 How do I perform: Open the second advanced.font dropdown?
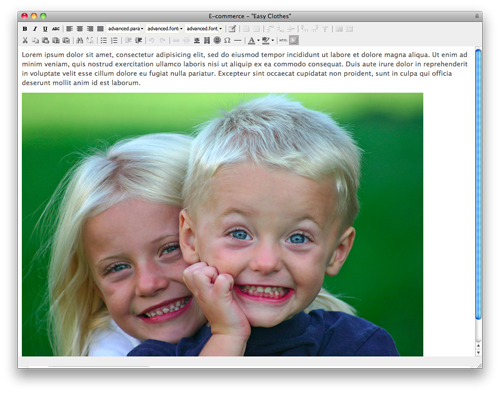[x=204, y=29]
